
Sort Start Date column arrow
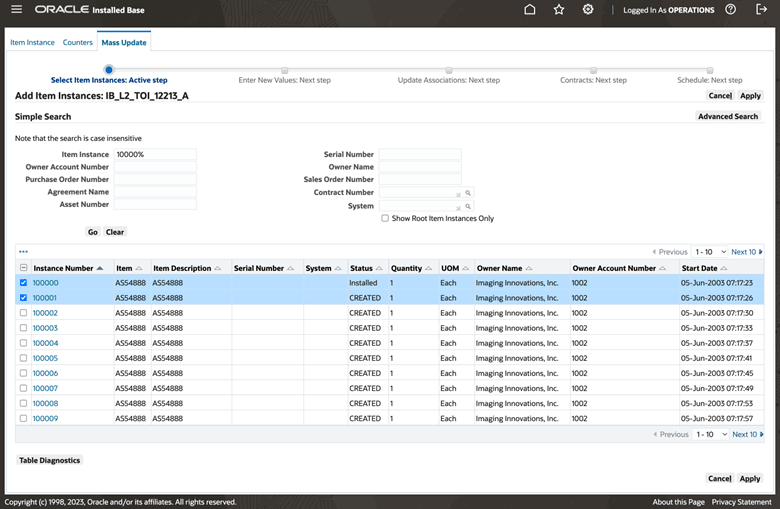(724, 268)
